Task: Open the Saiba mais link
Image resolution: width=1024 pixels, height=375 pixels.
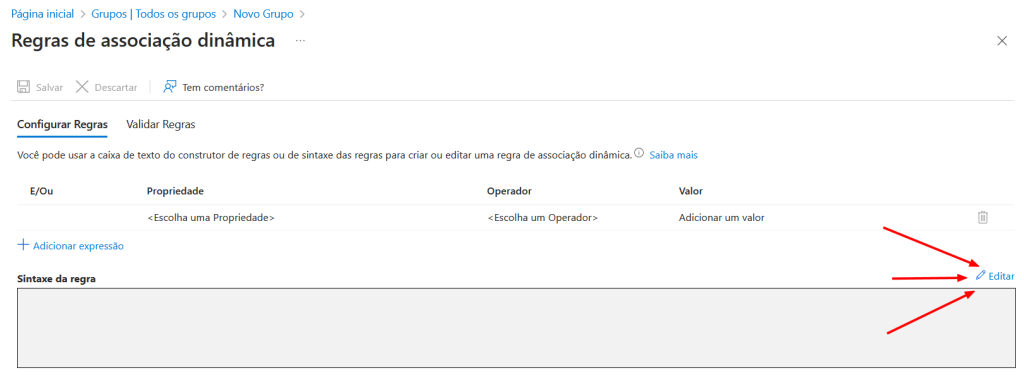Action: [x=673, y=155]
